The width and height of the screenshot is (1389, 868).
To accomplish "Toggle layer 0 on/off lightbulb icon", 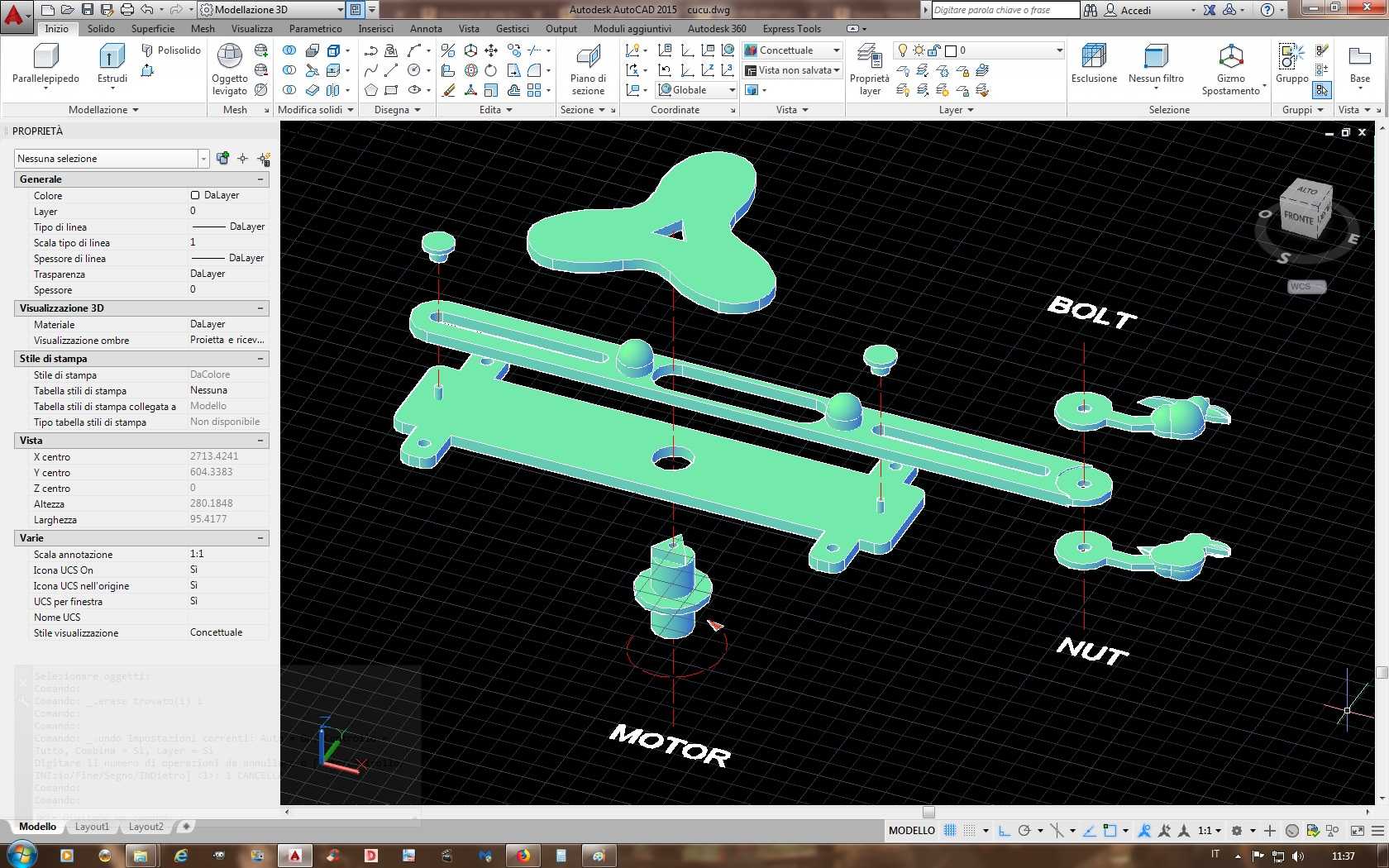I will click(x=903, y=50).
